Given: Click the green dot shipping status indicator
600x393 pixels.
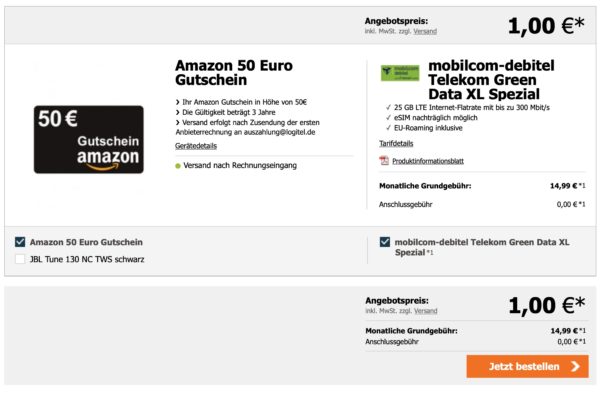Looking at the screenshot, I should (x=178, y=166).
